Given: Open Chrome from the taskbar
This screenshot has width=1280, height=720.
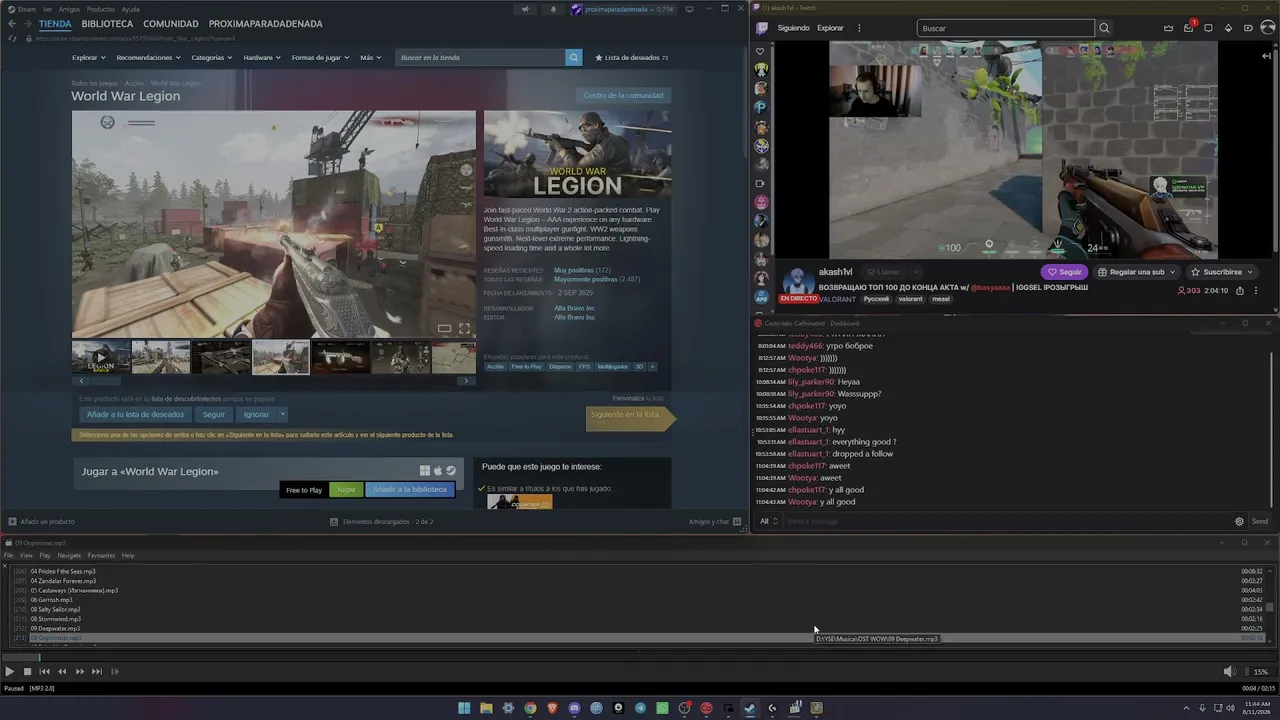Looking at the screenshot, I should pos(530,708).
